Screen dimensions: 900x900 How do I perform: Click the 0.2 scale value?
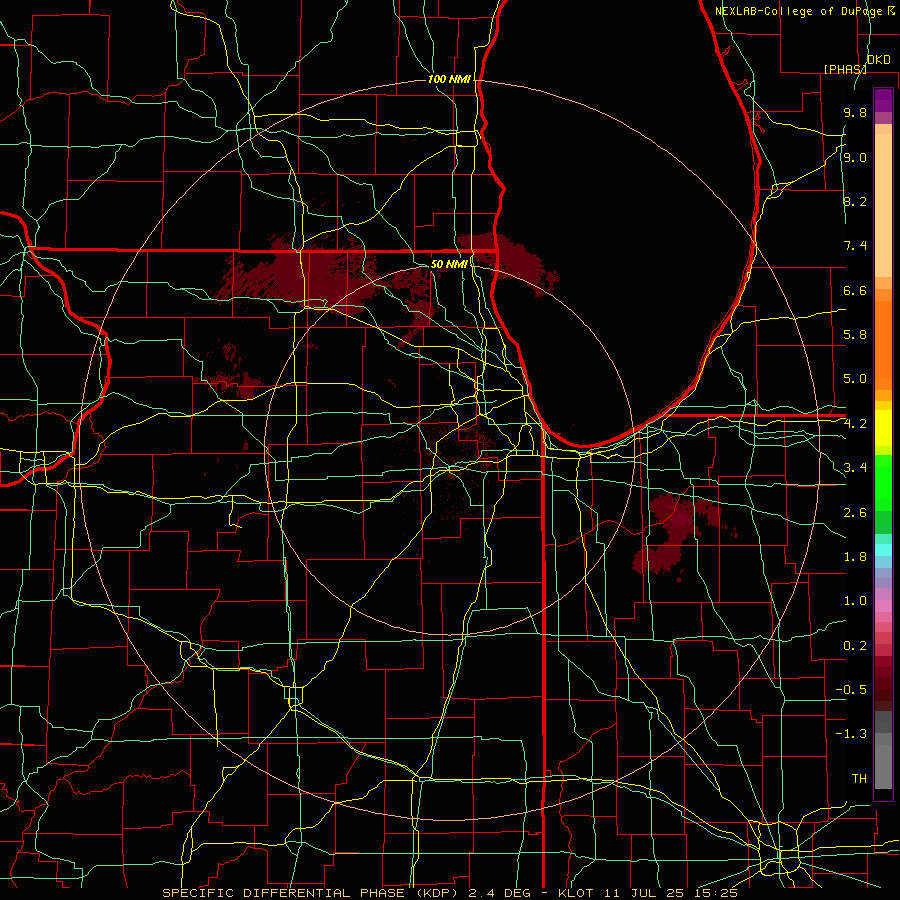pyautogui.click(x=855, y=646)
